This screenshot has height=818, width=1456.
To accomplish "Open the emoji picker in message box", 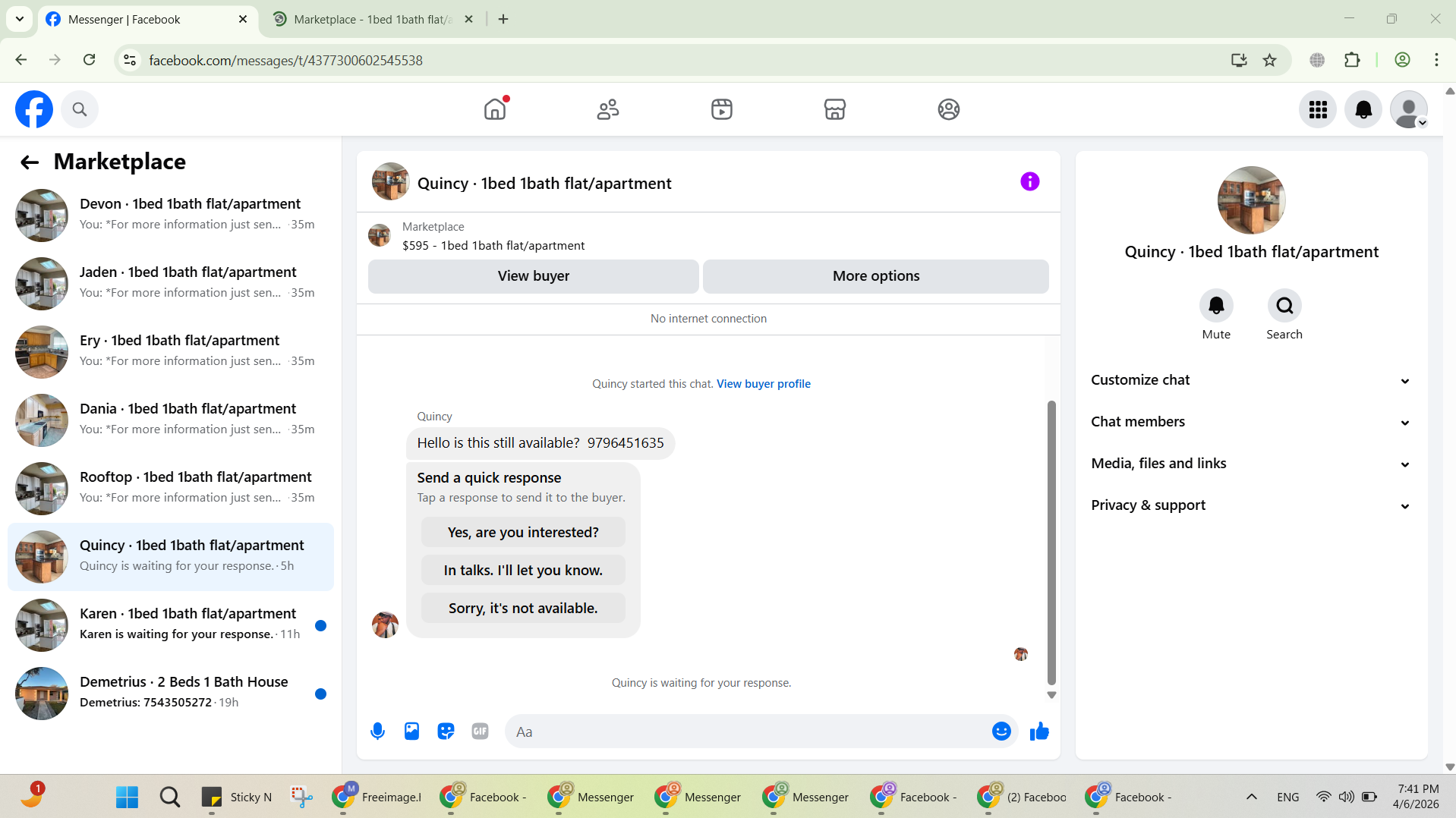I will (x=1001, y=731).
